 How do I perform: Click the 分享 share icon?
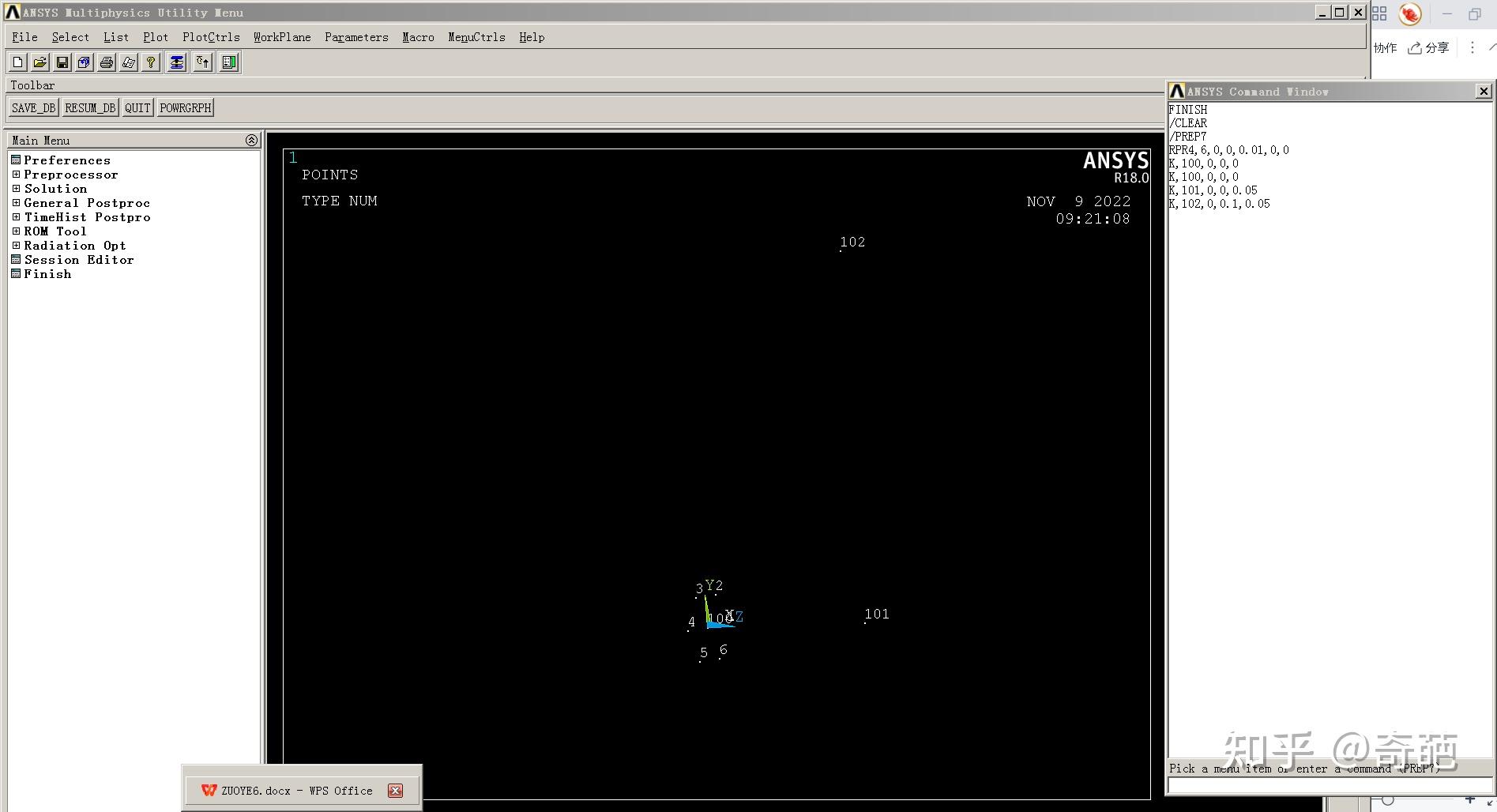pyautogui.click(x=1428, y=48)
